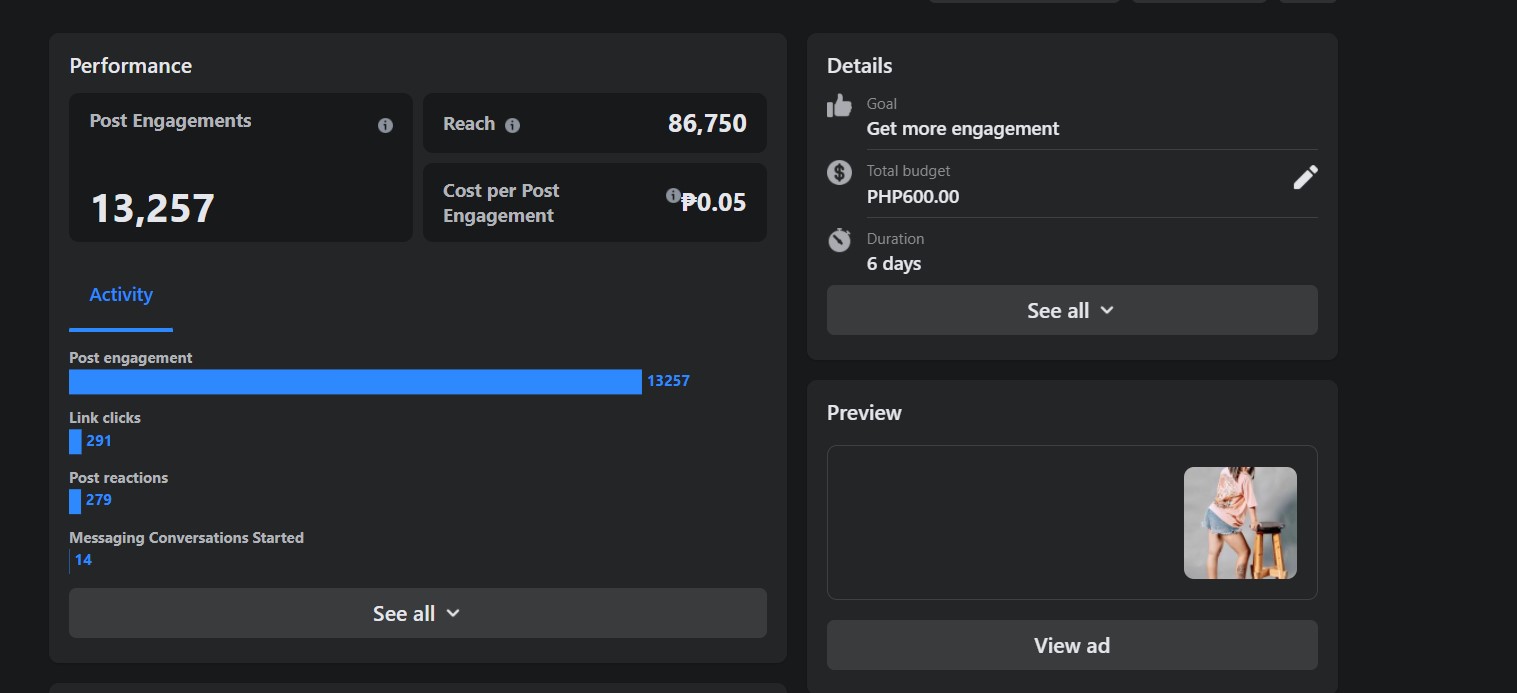
Task: Expand See all in Details panel
Action: tap(1071, 310)
